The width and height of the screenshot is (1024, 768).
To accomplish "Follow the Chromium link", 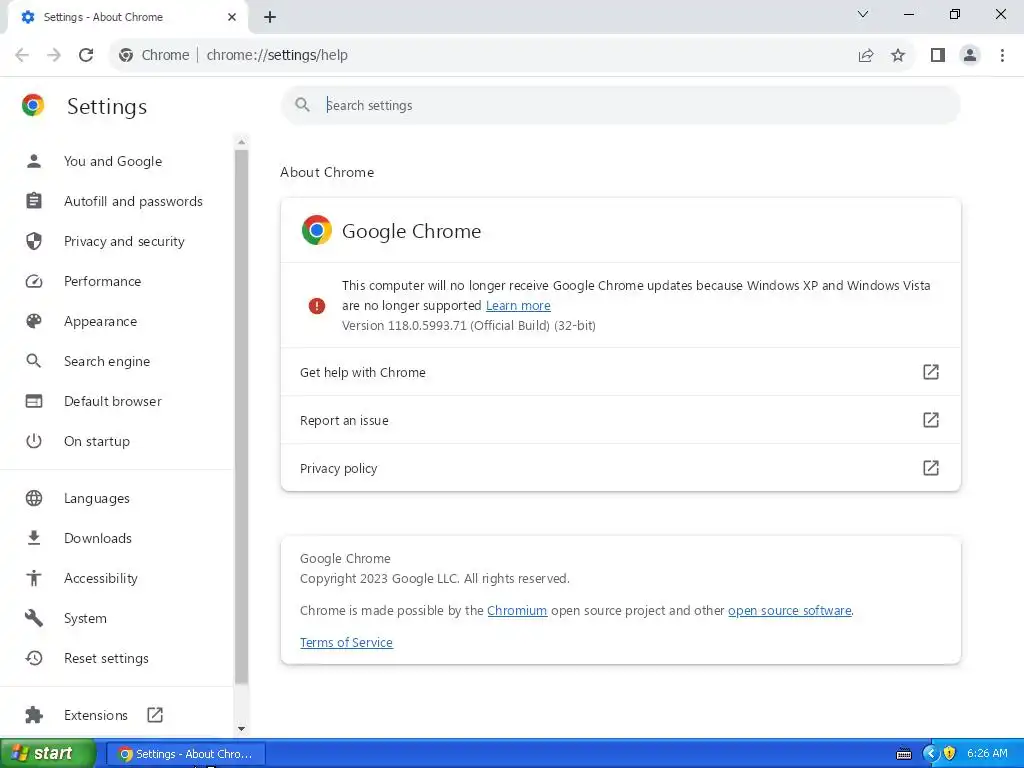I will [517, 611].
